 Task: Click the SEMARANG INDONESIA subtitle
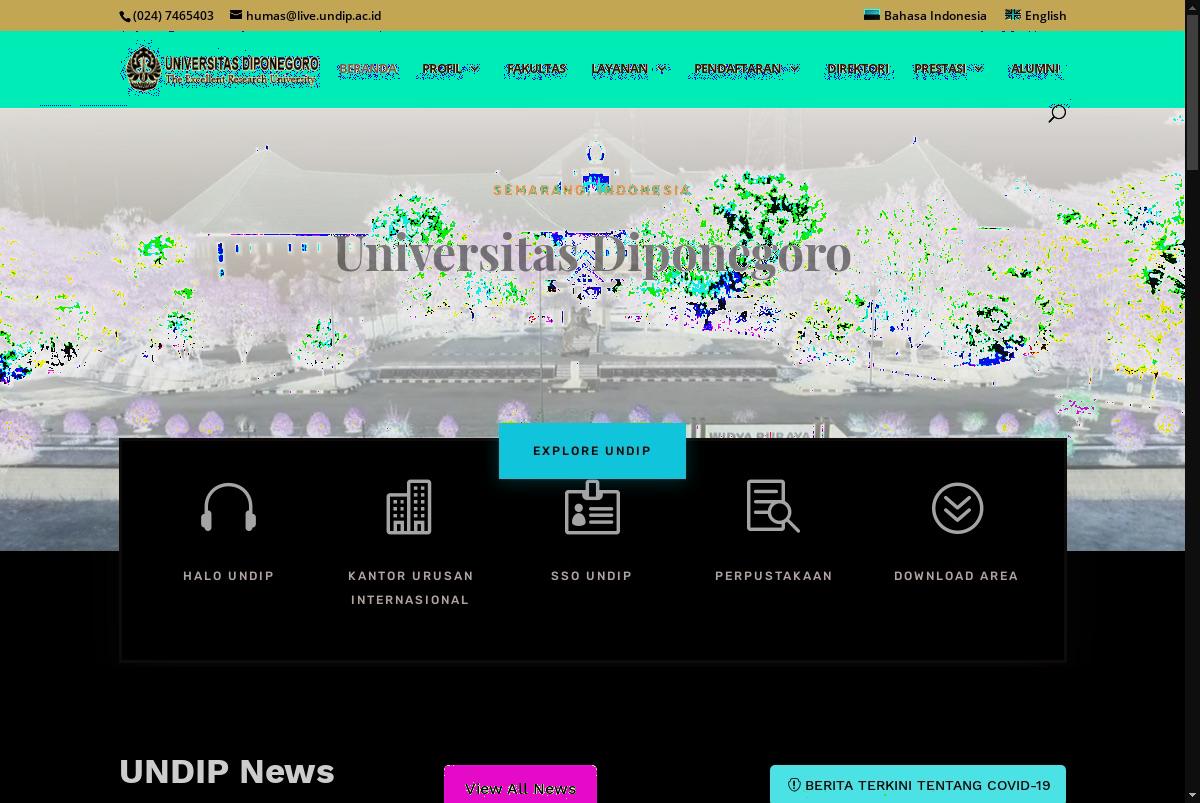click(x=592, y=190)
